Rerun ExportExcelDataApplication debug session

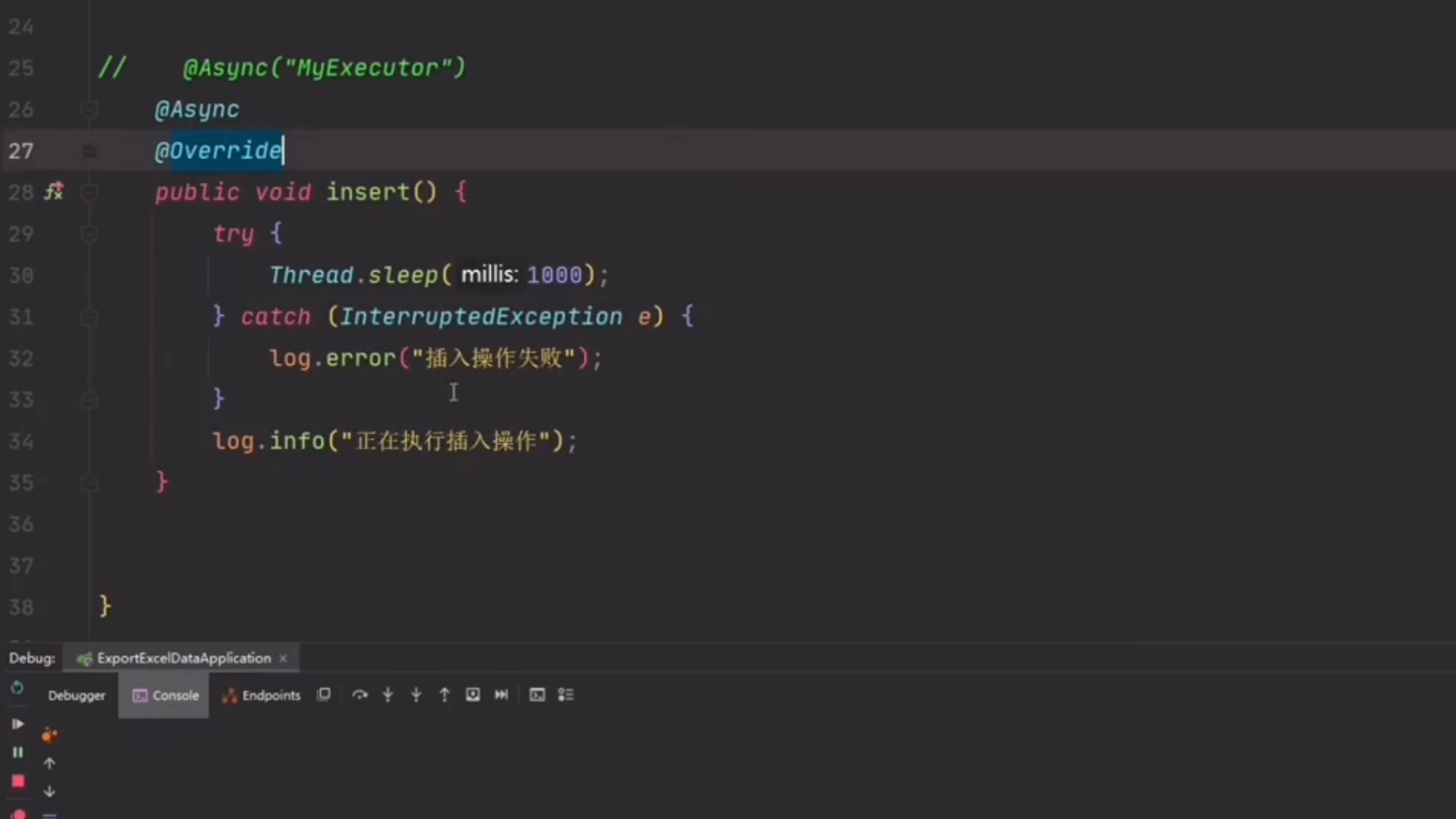(17, 689)
